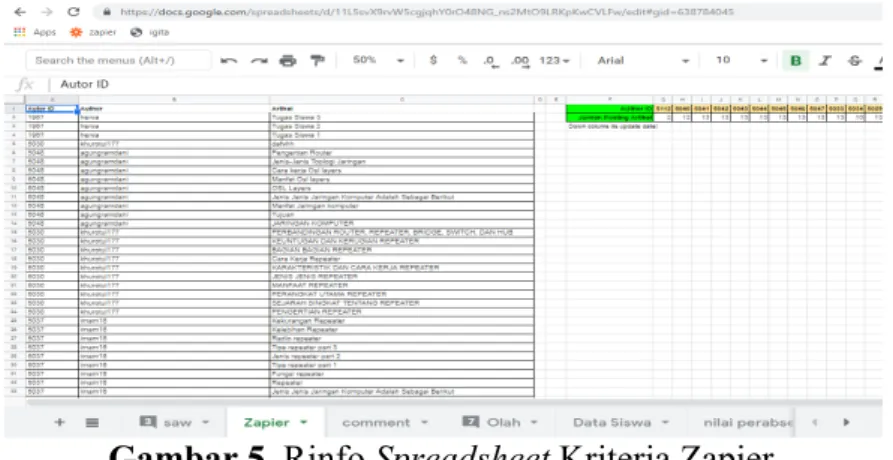Select the Autor ID header cell
The image size is (893, 460).
(51, 108)
